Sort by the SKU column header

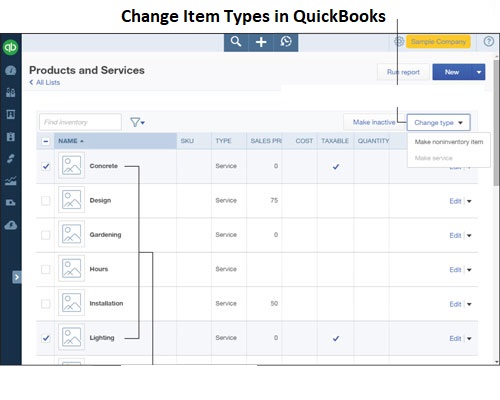point(187,141)
